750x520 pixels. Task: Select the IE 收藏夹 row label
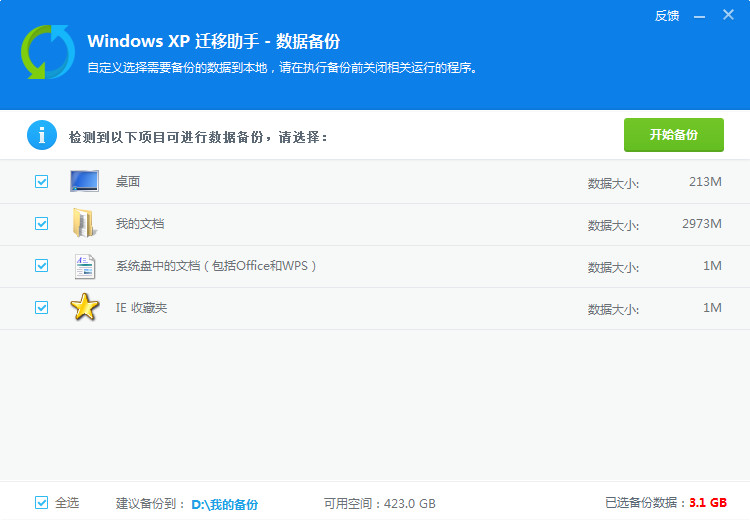(141, 308)
